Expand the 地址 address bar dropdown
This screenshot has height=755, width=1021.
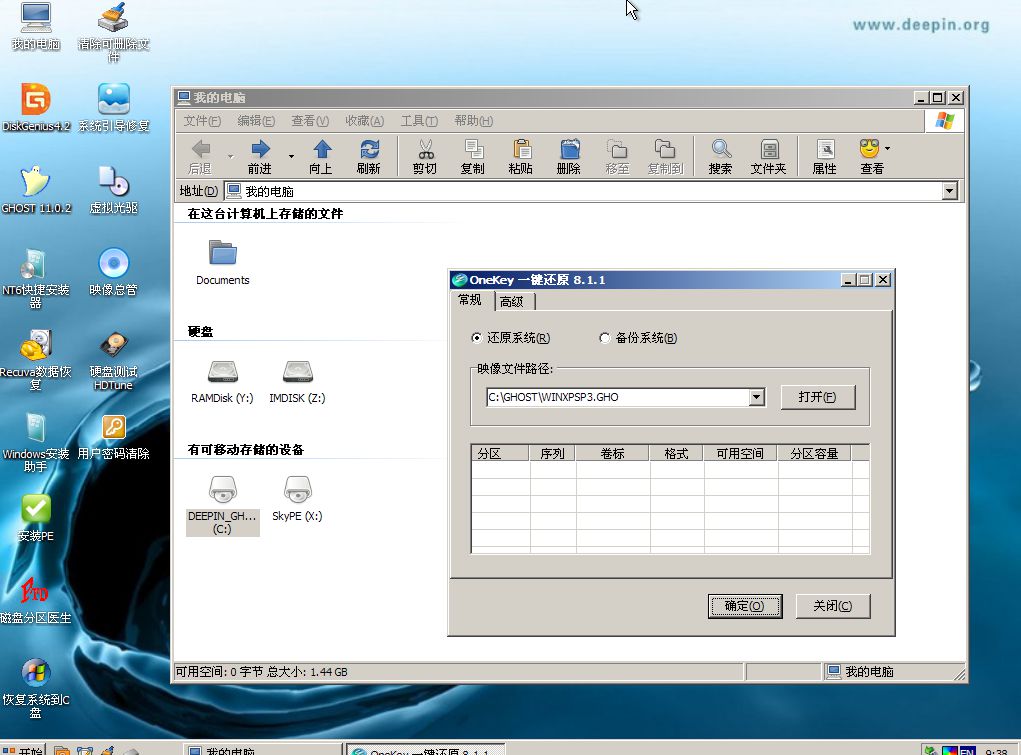(950, 191)
